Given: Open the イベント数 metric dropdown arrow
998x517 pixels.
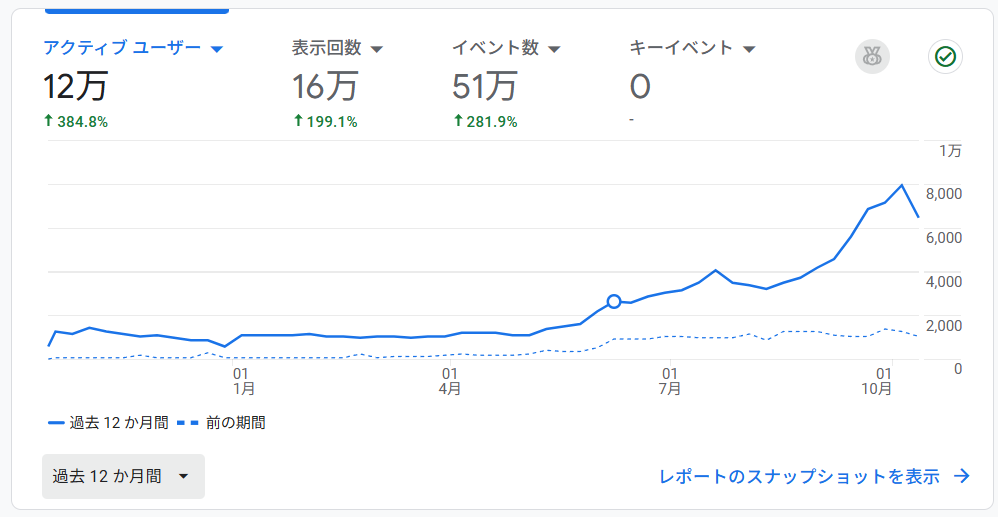Looking at the screenshot, I should coord(554,49).
